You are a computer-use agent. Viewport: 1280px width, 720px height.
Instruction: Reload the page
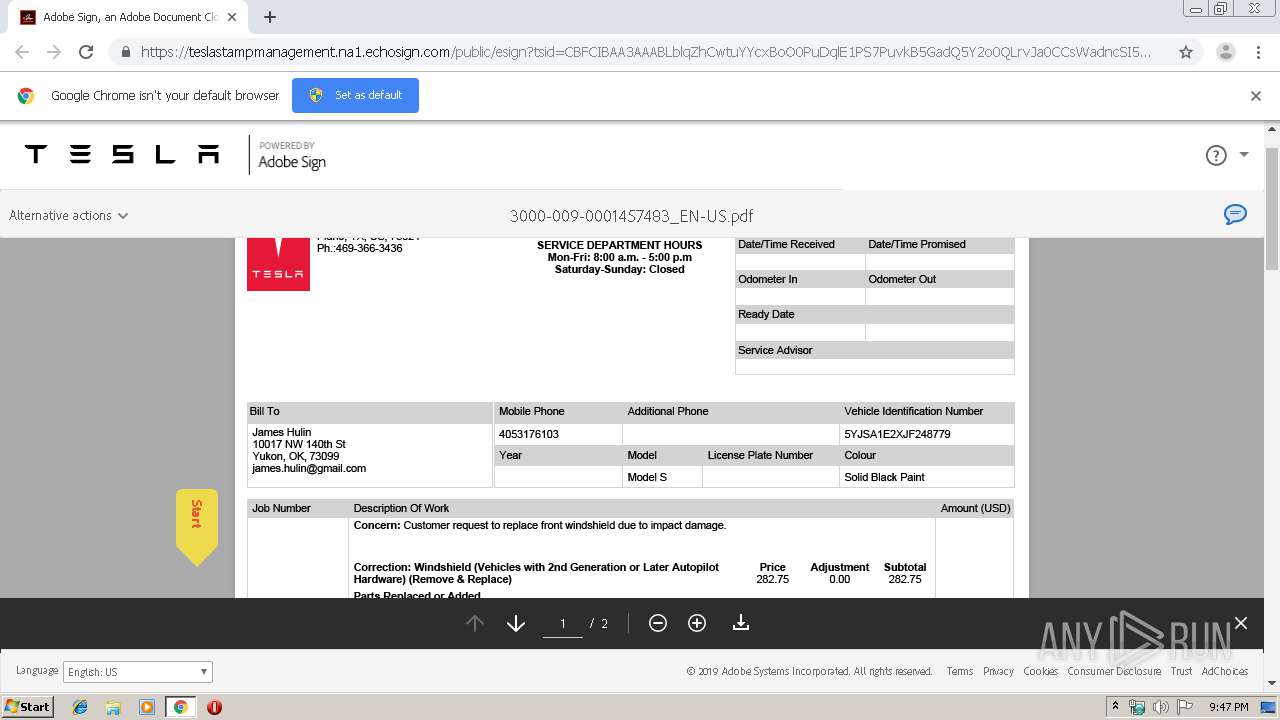tap(86, 52)
